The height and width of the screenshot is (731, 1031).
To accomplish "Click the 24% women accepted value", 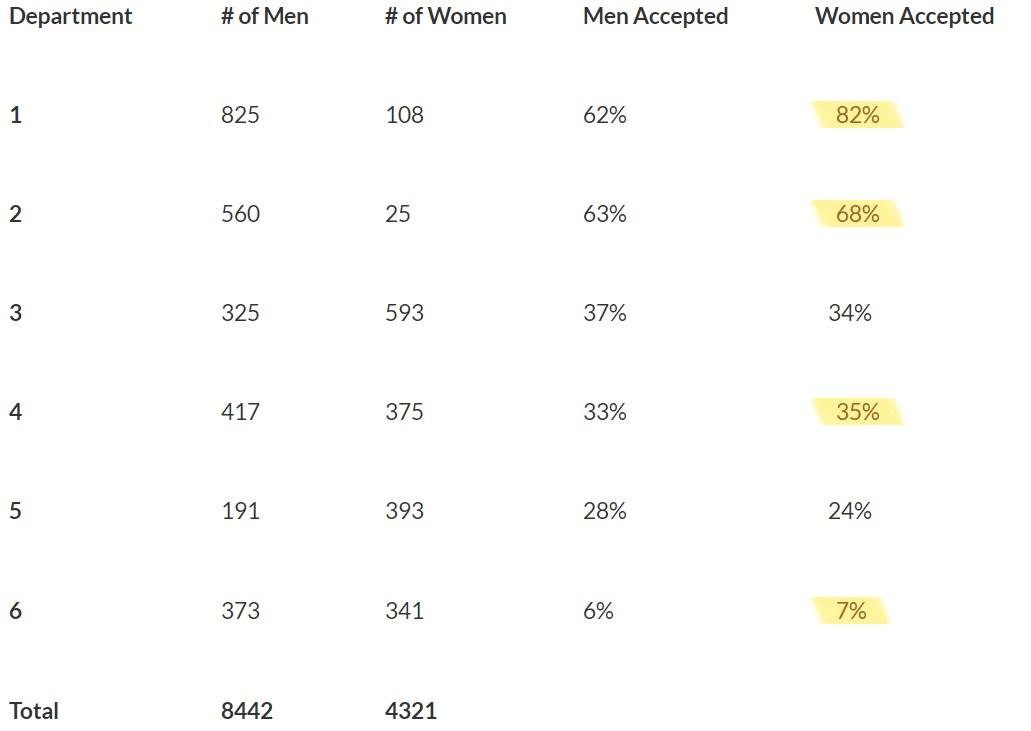I will pyautogui.click(x=849, y=511).
